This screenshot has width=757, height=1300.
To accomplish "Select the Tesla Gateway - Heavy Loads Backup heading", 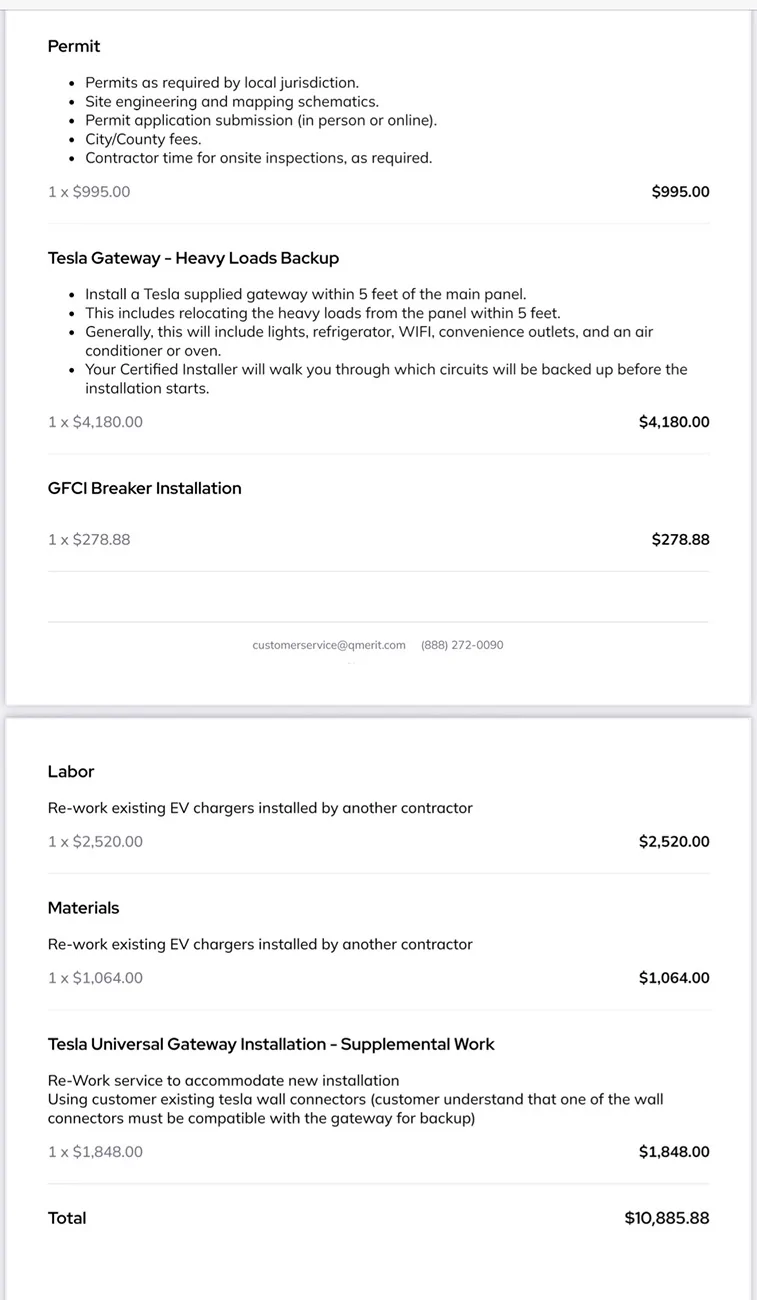I will (193, 258).
